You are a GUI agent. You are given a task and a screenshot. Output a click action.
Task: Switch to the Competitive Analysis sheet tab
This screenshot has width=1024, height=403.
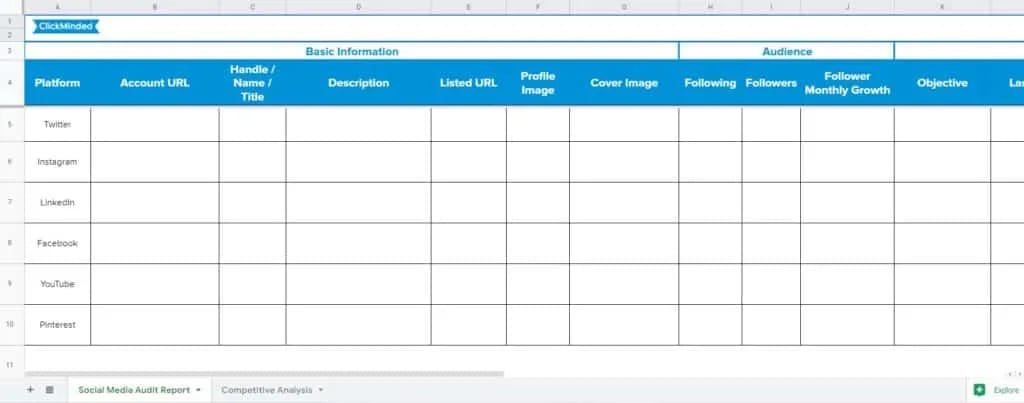pyautogui.click(x=266, y=390)
